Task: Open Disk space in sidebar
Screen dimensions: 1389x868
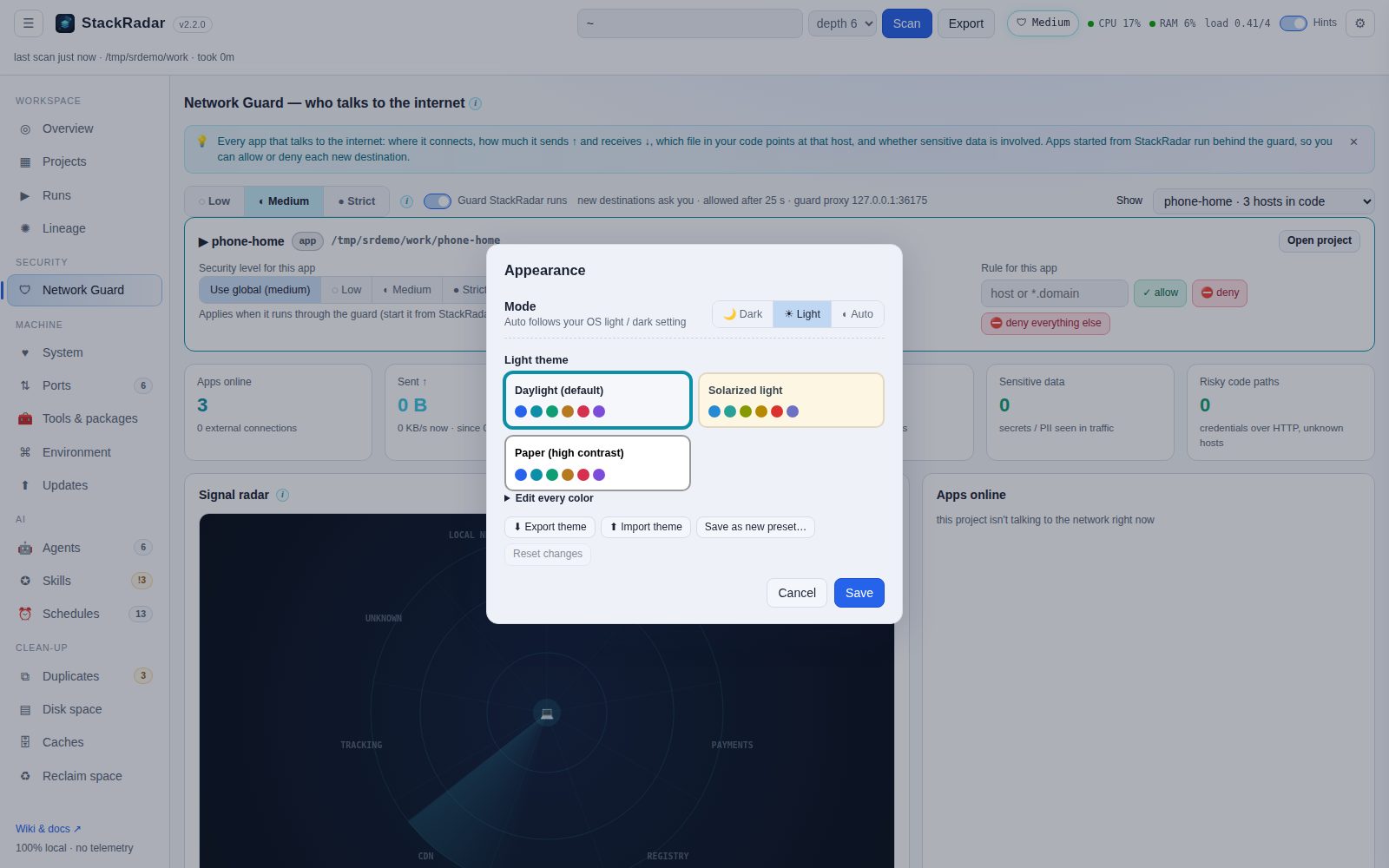Action: coord(84,709)
